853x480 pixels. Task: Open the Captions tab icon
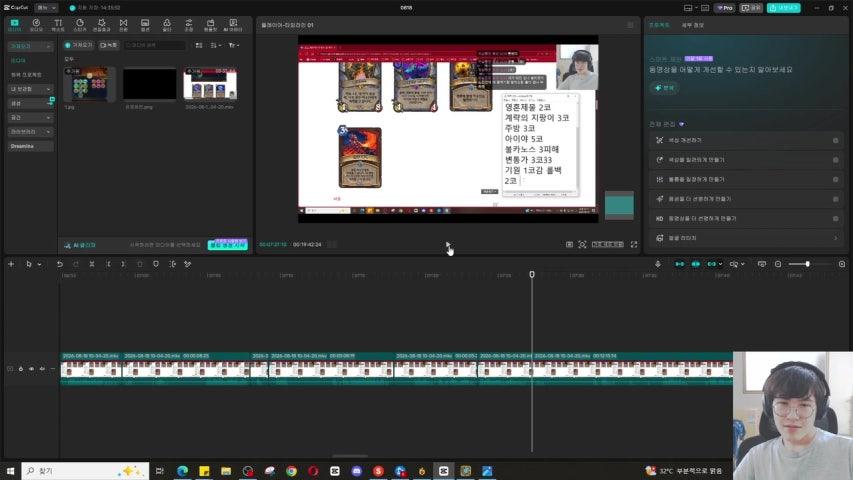tap(145, 24)
